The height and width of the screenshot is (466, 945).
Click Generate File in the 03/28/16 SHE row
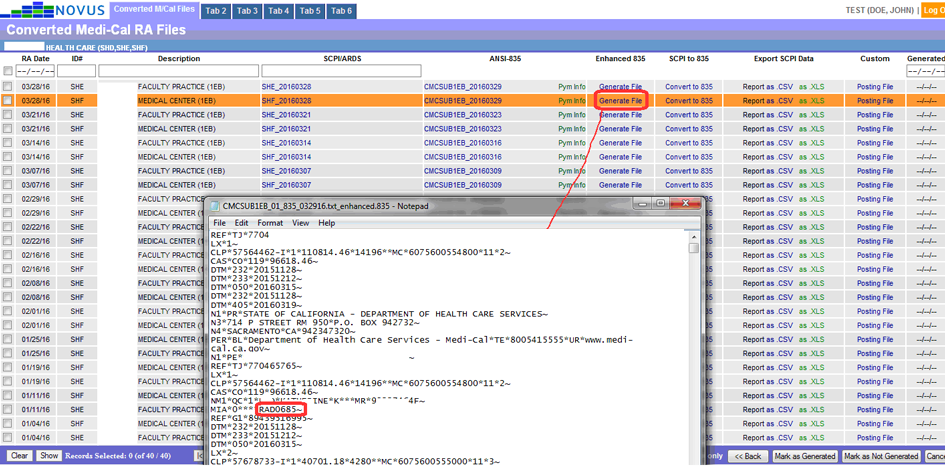pyautogui.click(x=621, y=87)
